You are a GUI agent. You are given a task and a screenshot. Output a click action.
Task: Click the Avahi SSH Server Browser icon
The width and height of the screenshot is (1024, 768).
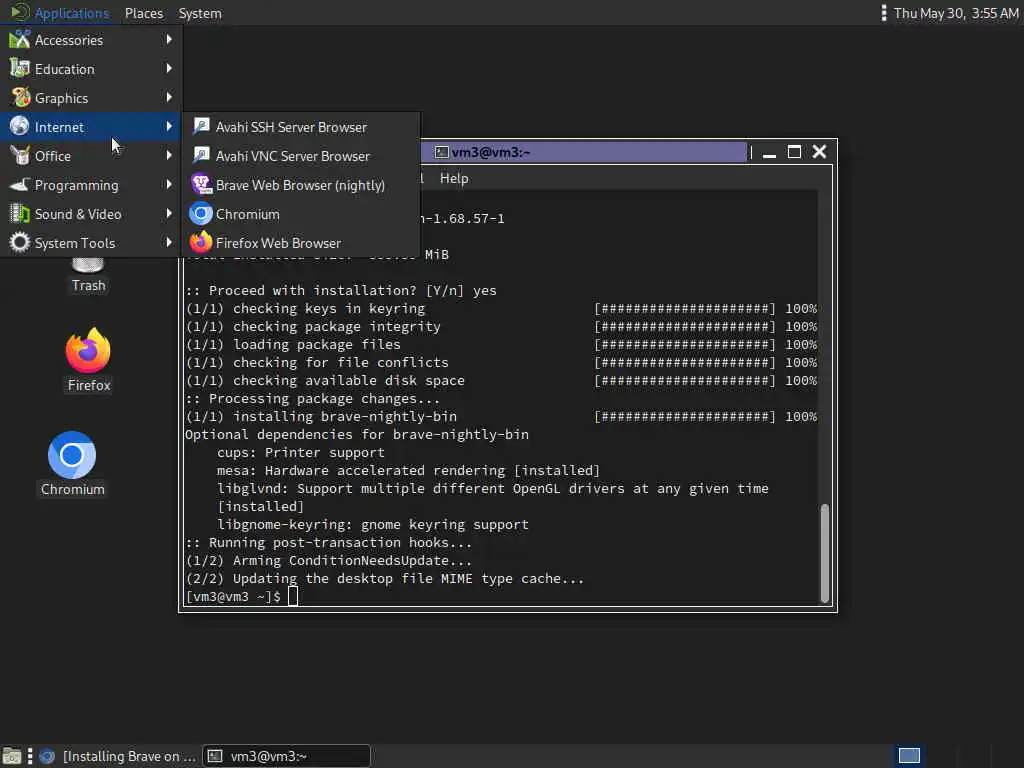pyautogui.click(x=201, y=126)
